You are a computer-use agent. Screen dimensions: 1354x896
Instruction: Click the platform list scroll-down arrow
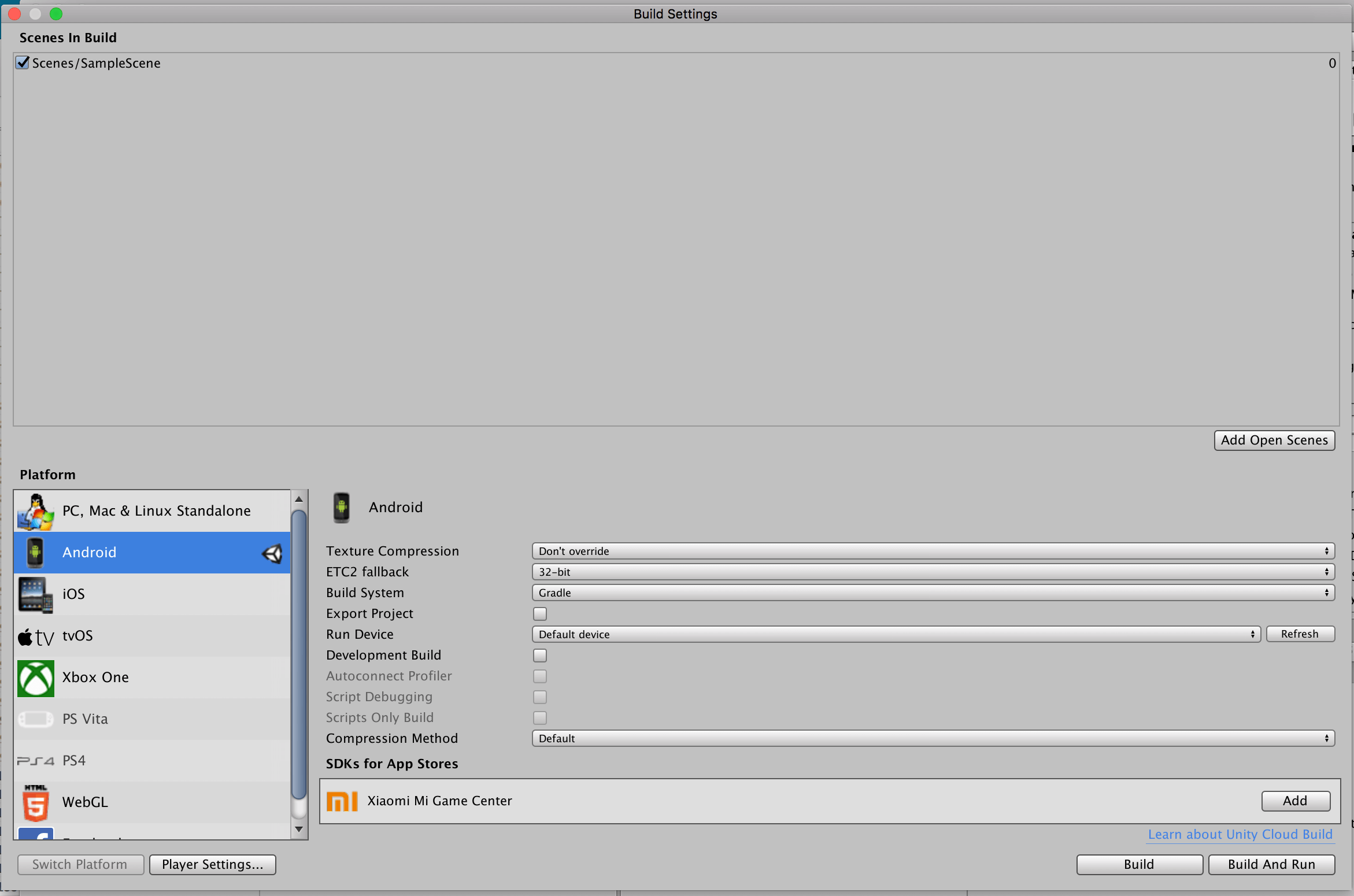click(x=299, y=829)
